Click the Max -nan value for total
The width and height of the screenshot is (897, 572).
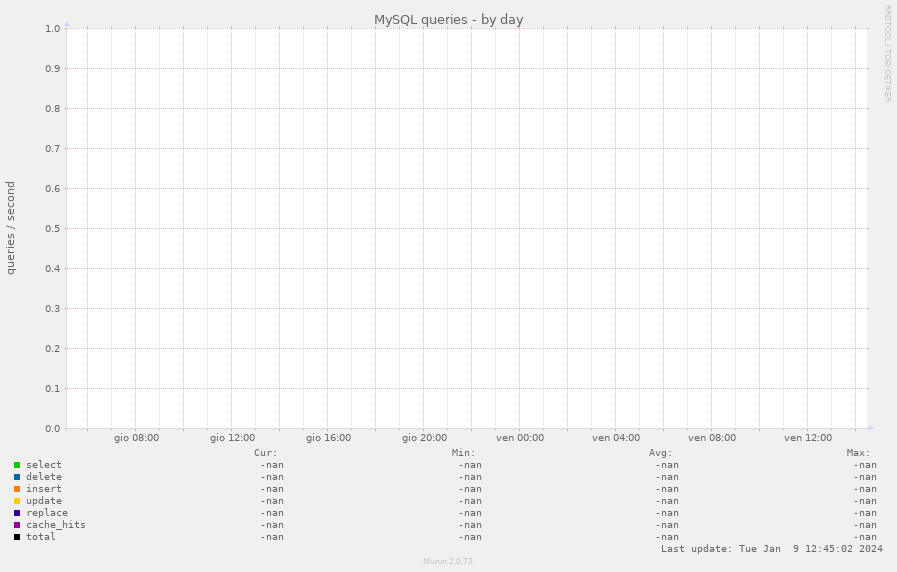click(865, 537)
